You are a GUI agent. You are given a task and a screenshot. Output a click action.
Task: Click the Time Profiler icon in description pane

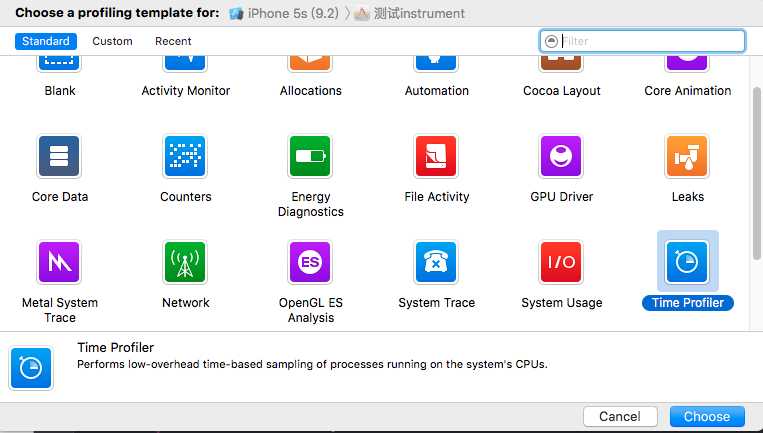31,368
